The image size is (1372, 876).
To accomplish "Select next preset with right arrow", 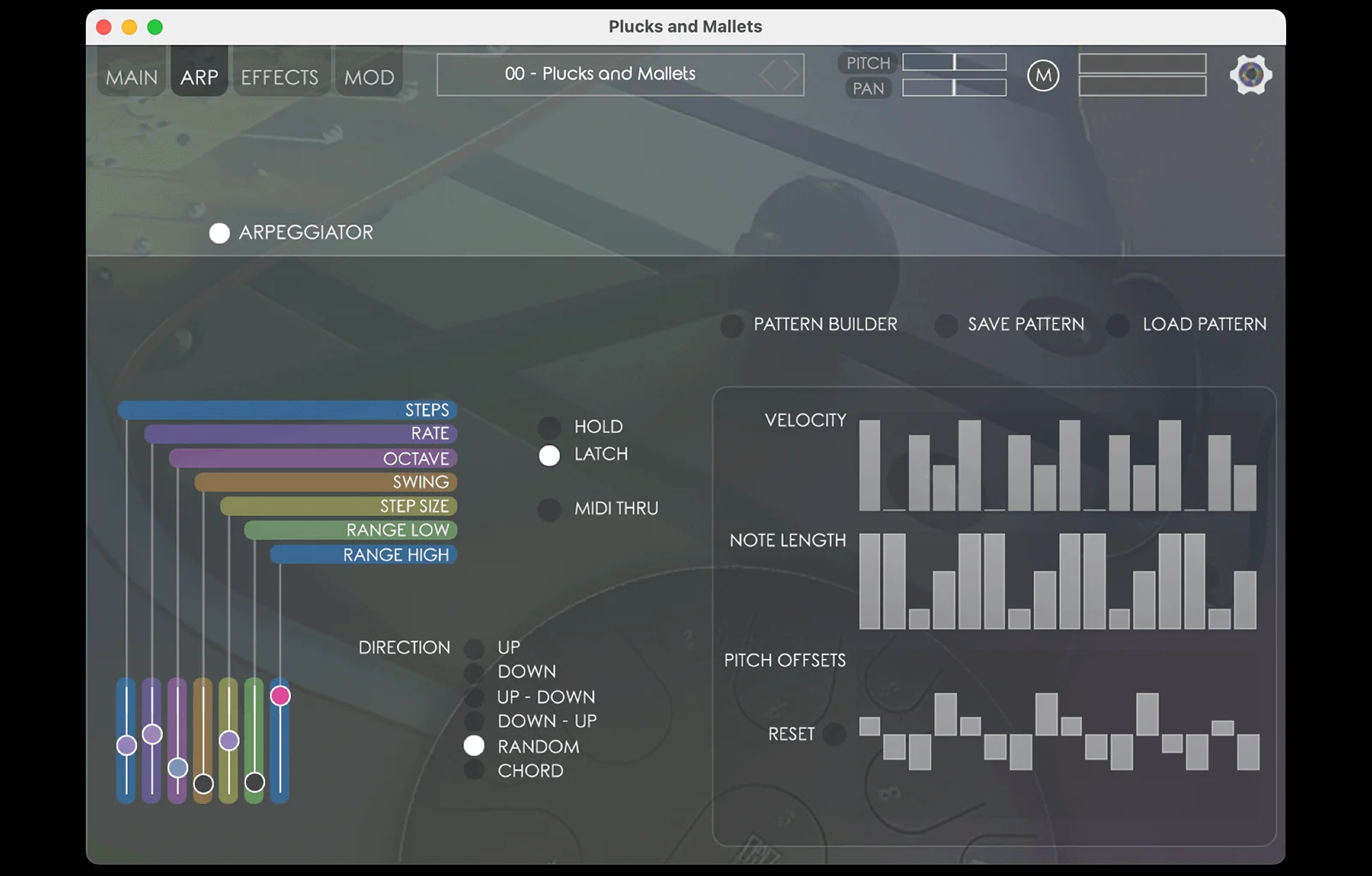I will click(790, 75).
